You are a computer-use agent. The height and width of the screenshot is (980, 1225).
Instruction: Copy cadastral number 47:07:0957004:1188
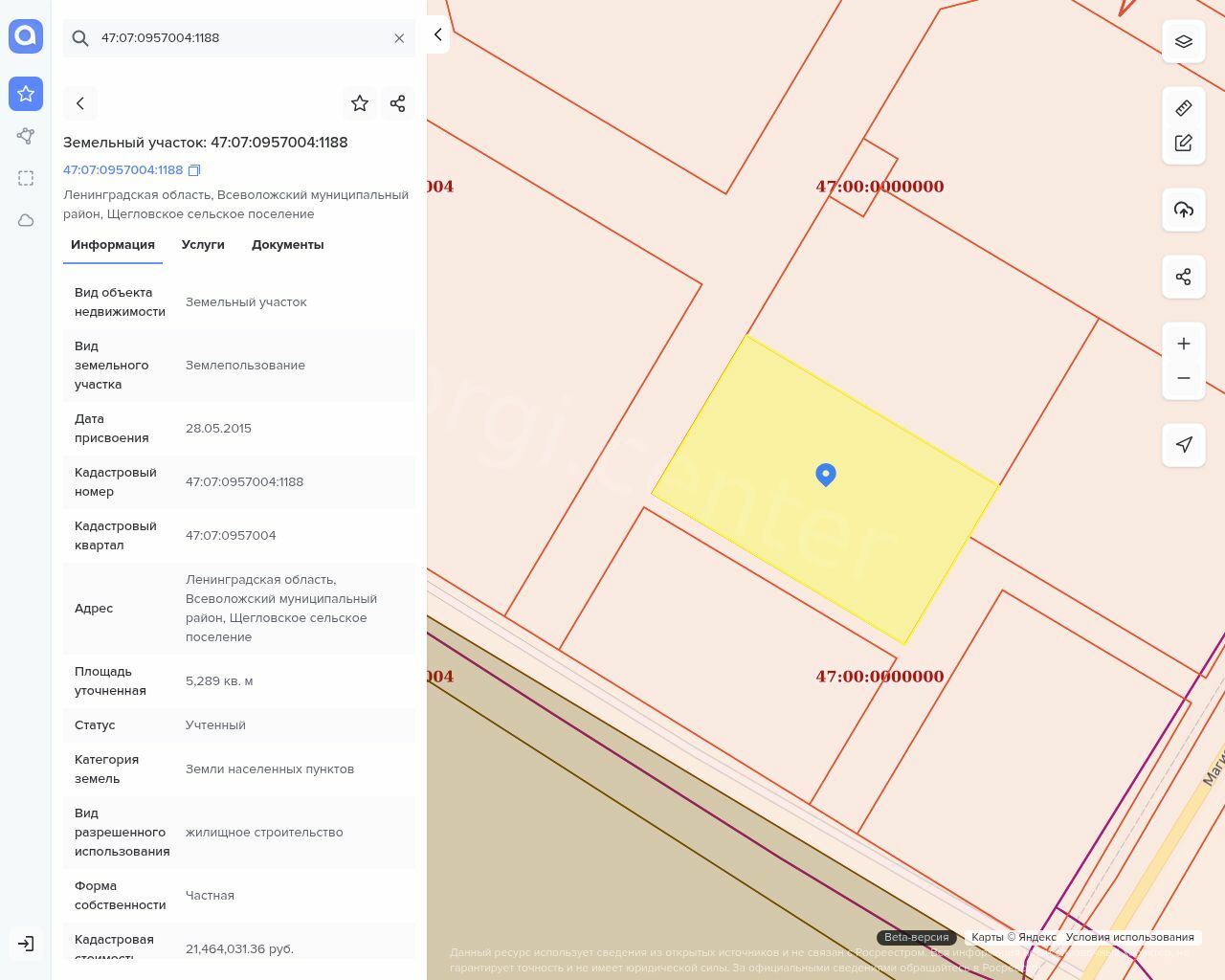point(194,170)
